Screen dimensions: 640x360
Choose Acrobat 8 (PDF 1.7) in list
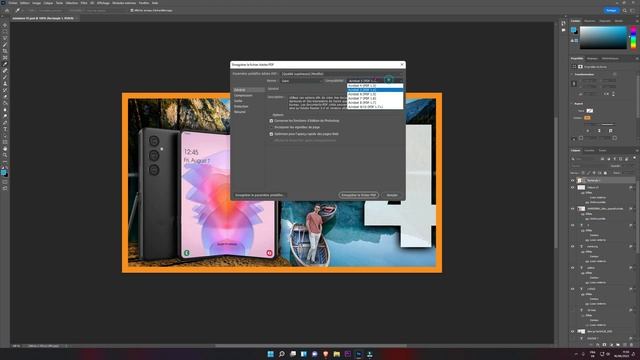[375, 102]
